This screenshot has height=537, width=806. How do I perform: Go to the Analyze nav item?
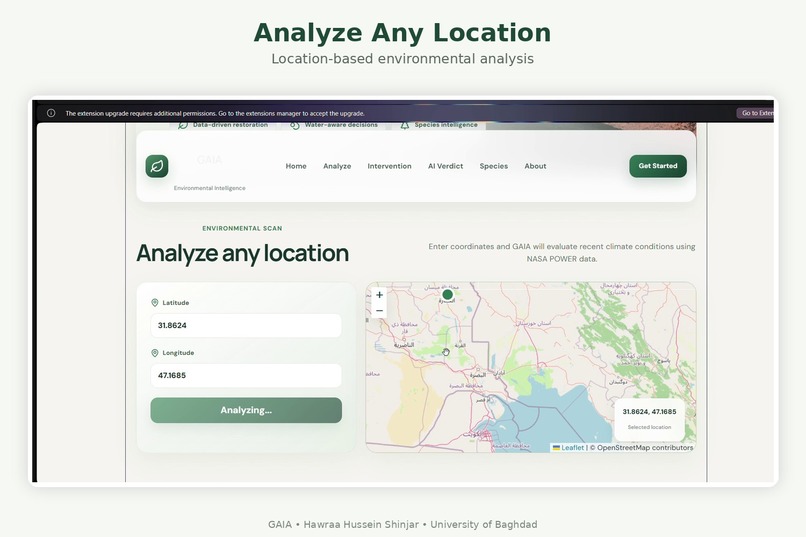tap(337, 166)
